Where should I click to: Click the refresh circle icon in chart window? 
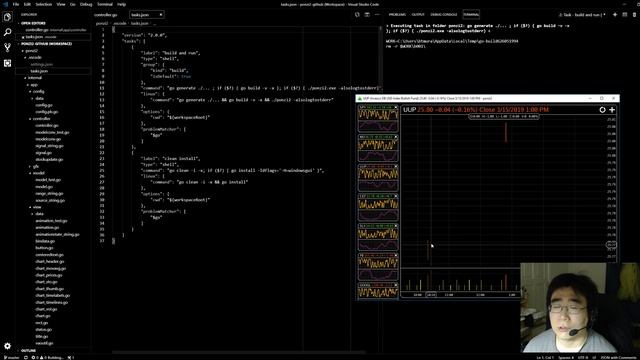coord(602,110)
